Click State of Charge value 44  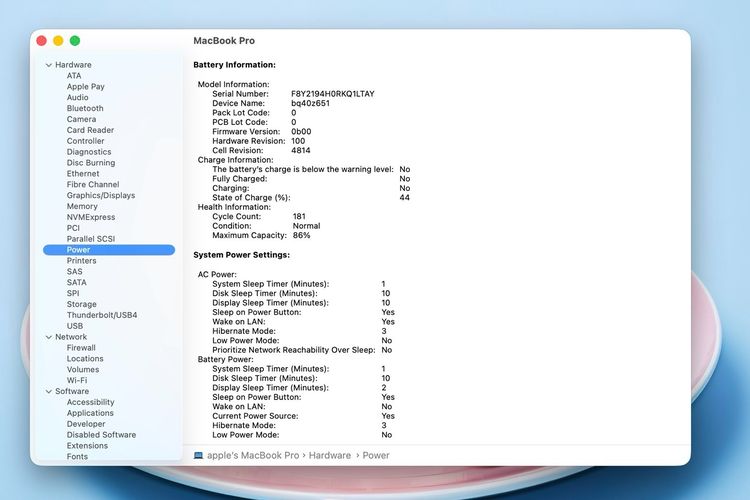tap(405, 198)
